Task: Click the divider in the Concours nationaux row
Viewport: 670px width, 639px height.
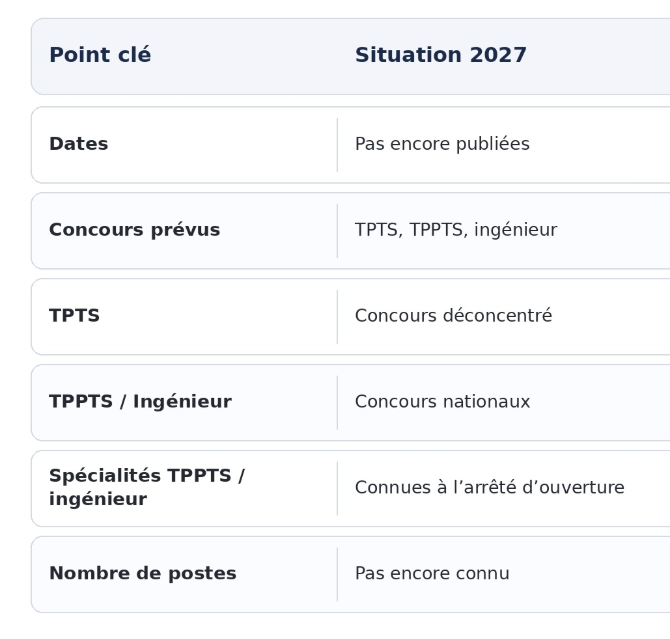Action: (x=337, y=402)
